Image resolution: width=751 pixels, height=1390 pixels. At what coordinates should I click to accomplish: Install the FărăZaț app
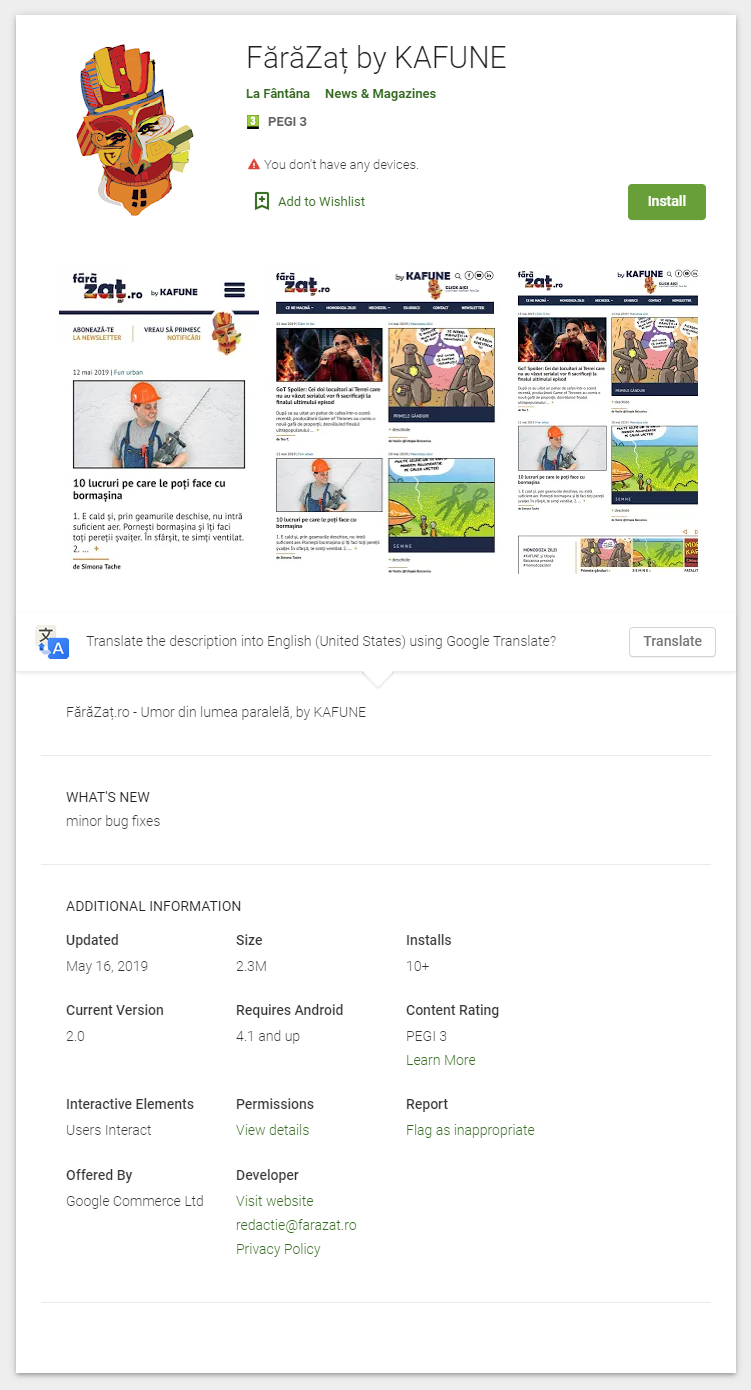coord(667,202)
